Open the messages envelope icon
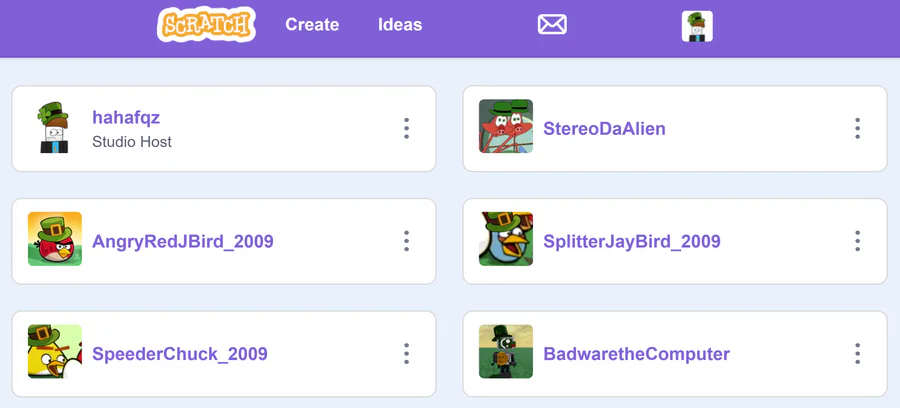The width and height of the screenshot is (900, 408). click(552, 25)
